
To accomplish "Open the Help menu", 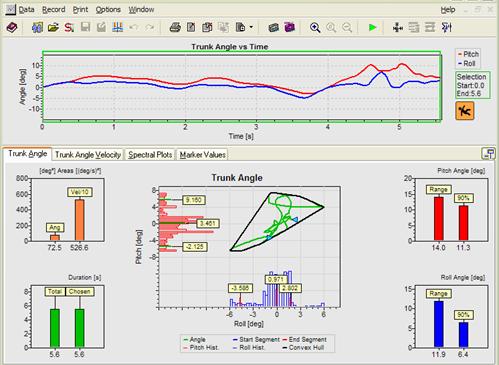I will [448, 10].
